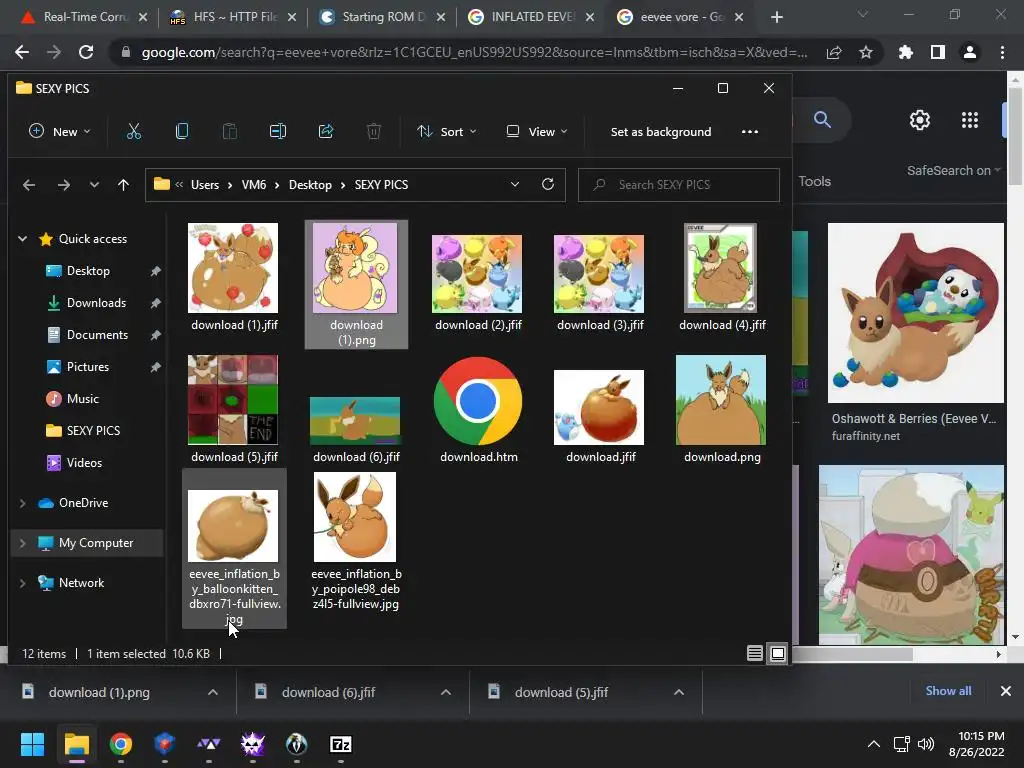Screen dimensions: 1024x768
Task: Click the Chrome address bar URL
Action: click(x=474, y=52)
